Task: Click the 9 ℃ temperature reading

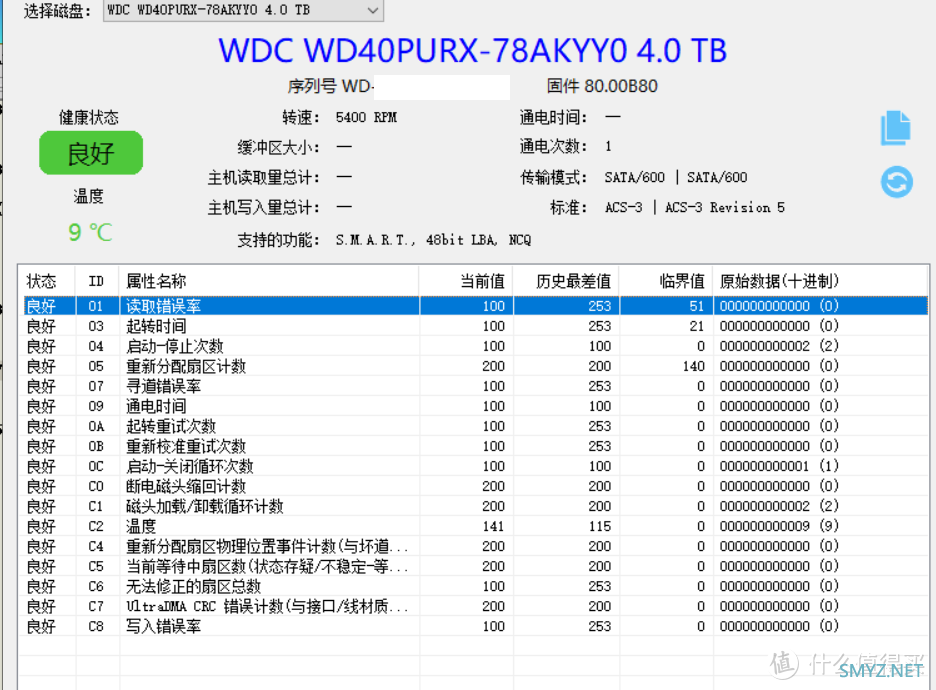Action: (x=90, y=232)
